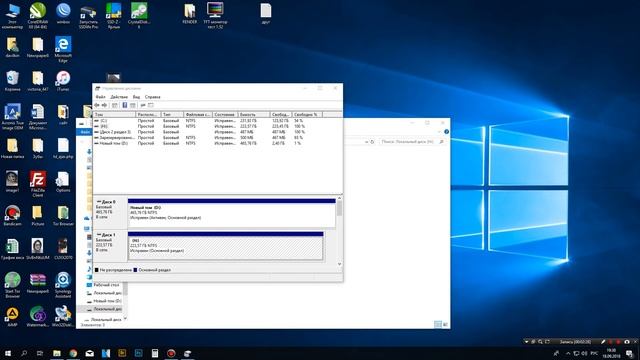Click the taskbar search magnifier icon
This screenshot has height=360, width=640.
[24, 353]
